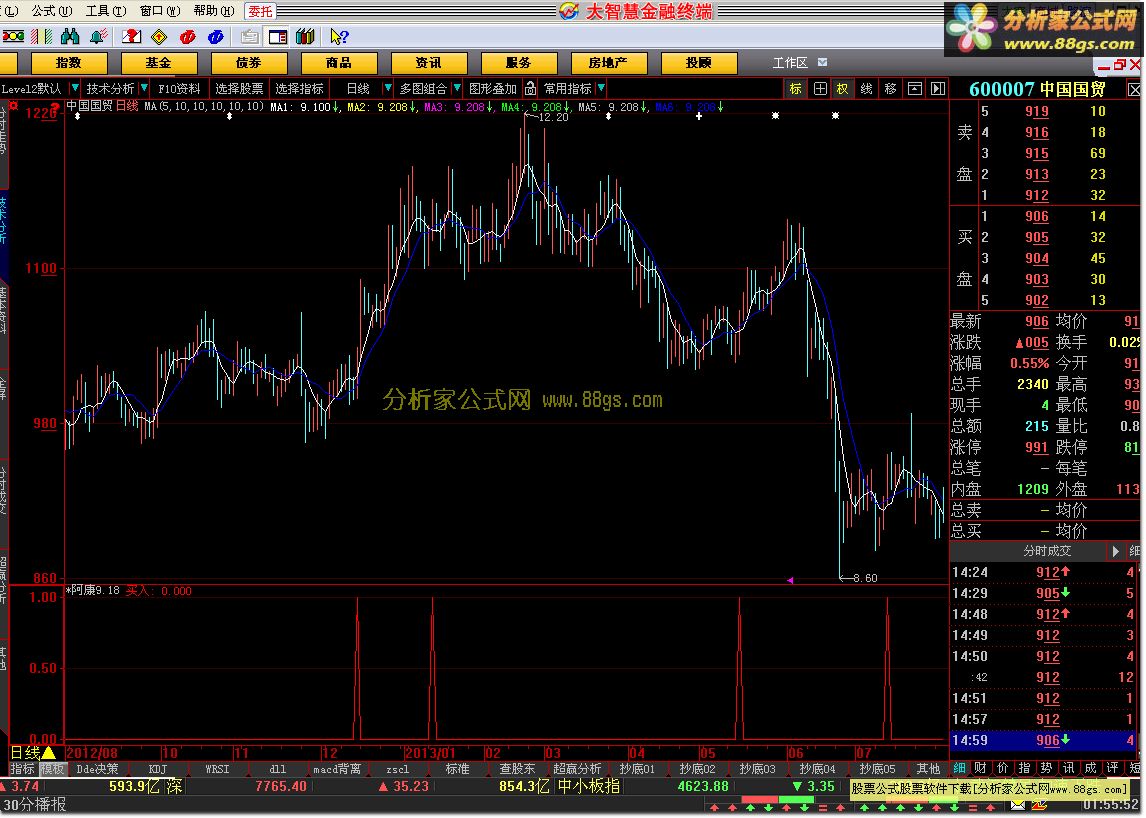Viewport: 1146px width, 818px height.
Task: Click the 日线 yellow triangle at bottom left
Action: point(49,752)
